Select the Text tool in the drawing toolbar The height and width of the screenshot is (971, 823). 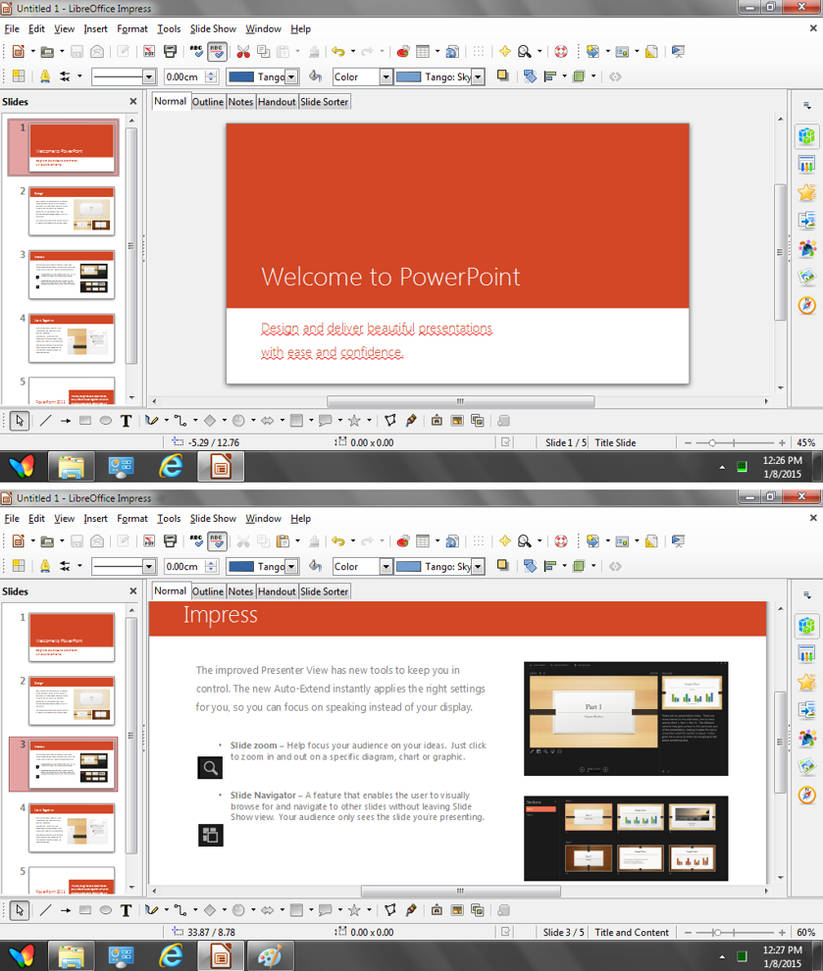tap(126, 421)
